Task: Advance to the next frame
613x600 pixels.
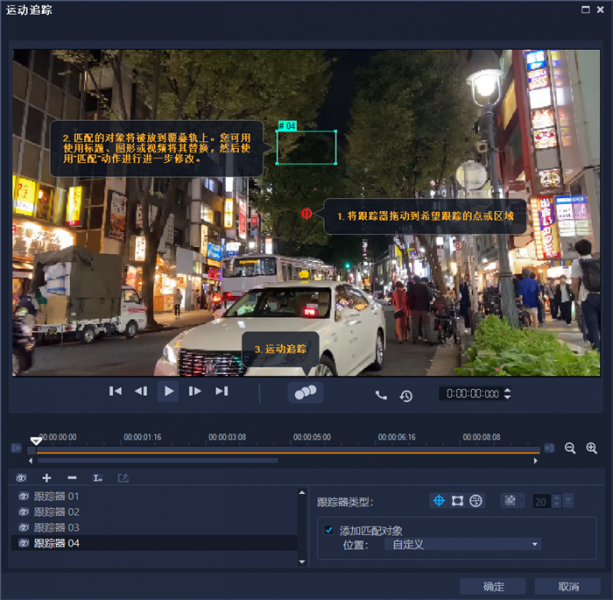Action: (194, 391)
